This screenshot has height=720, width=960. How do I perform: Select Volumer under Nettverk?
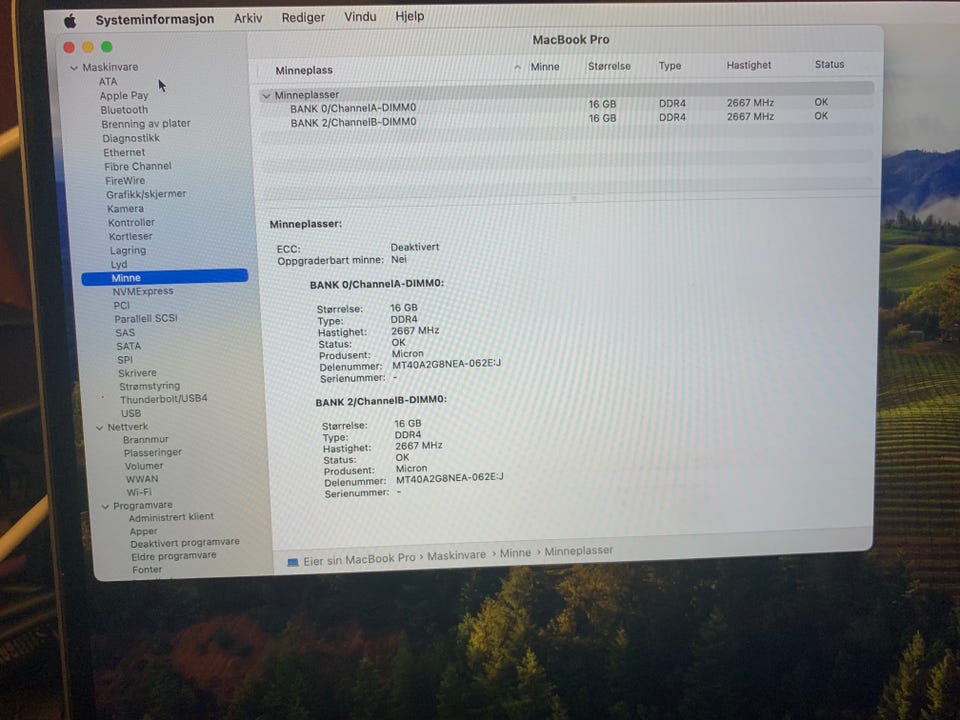[x=144, y=466]
